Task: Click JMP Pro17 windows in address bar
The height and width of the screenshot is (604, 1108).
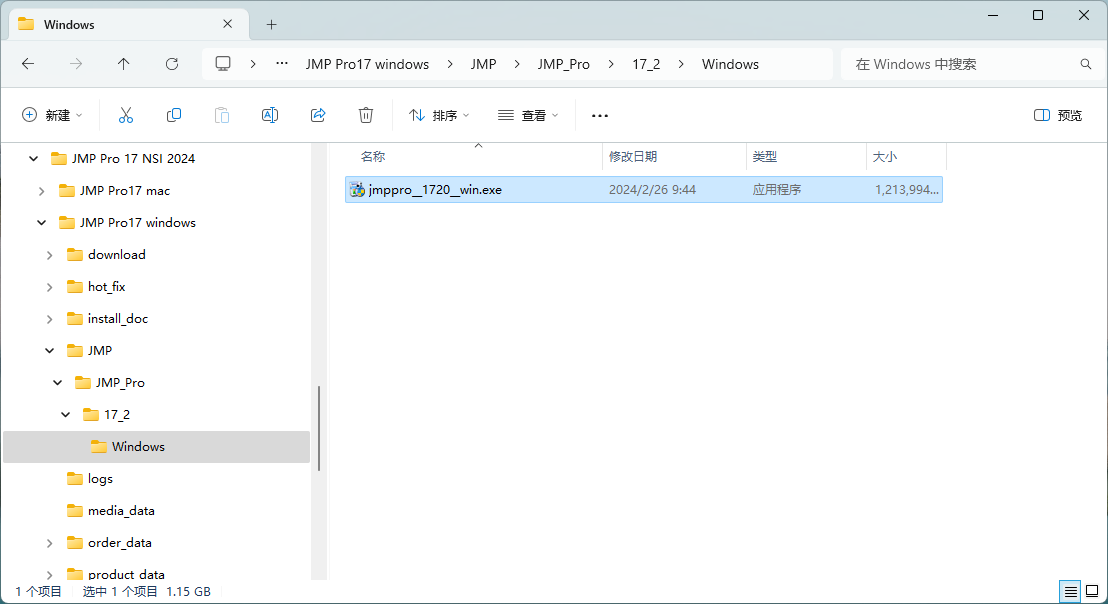Action: point(367,64)
